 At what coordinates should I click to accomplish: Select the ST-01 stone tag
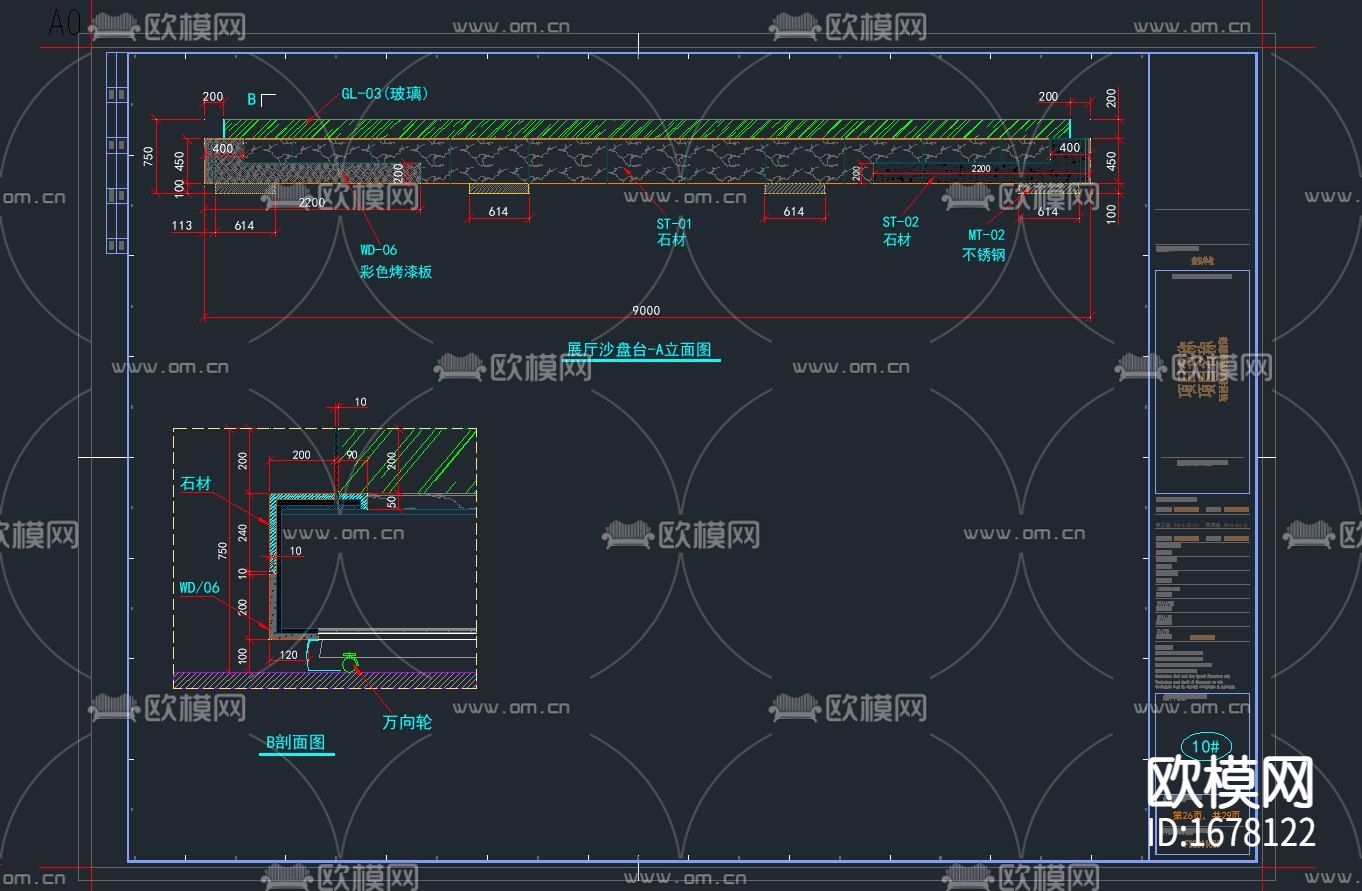(x=674, y=224)
